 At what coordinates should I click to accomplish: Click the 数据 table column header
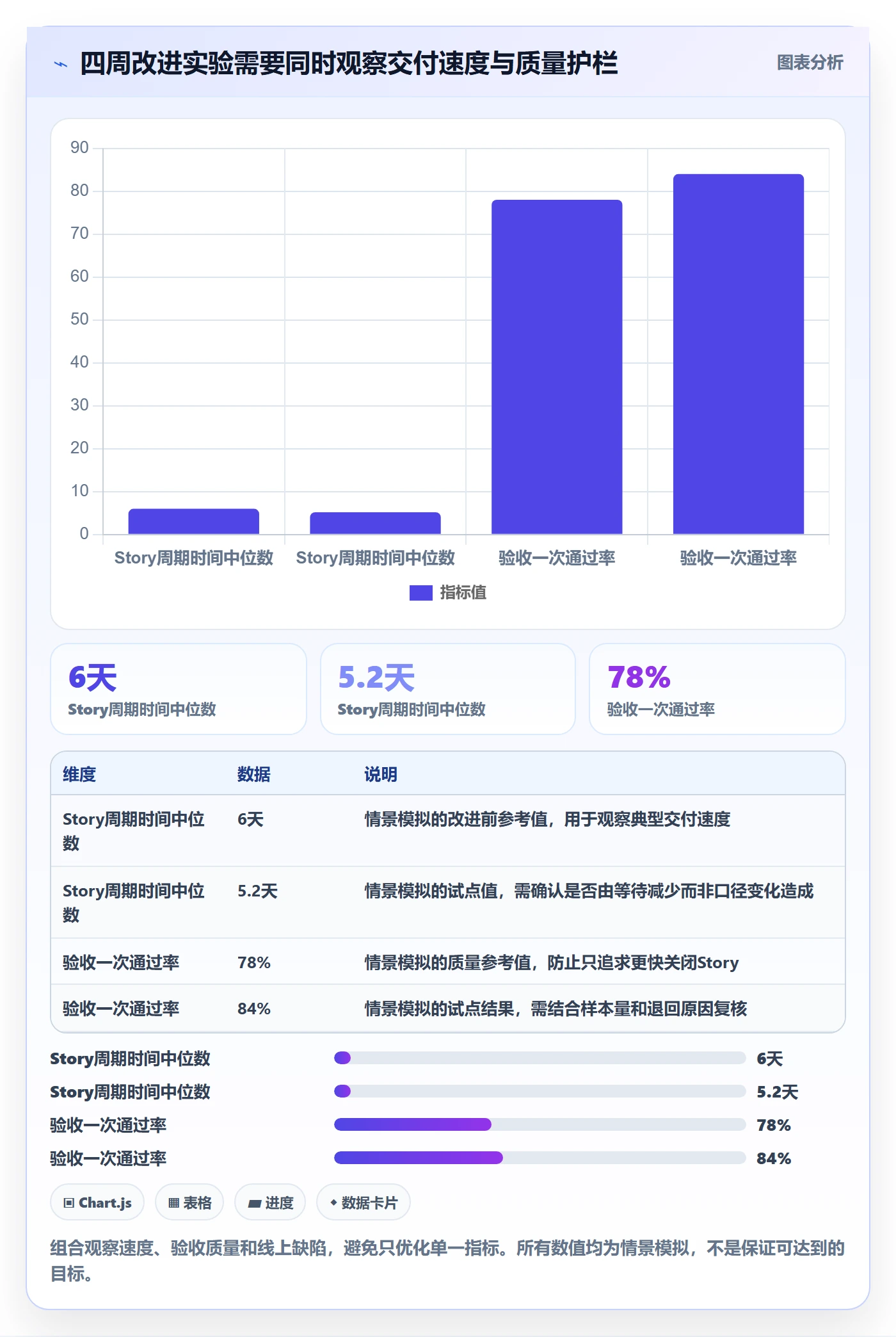pos(254,774)
